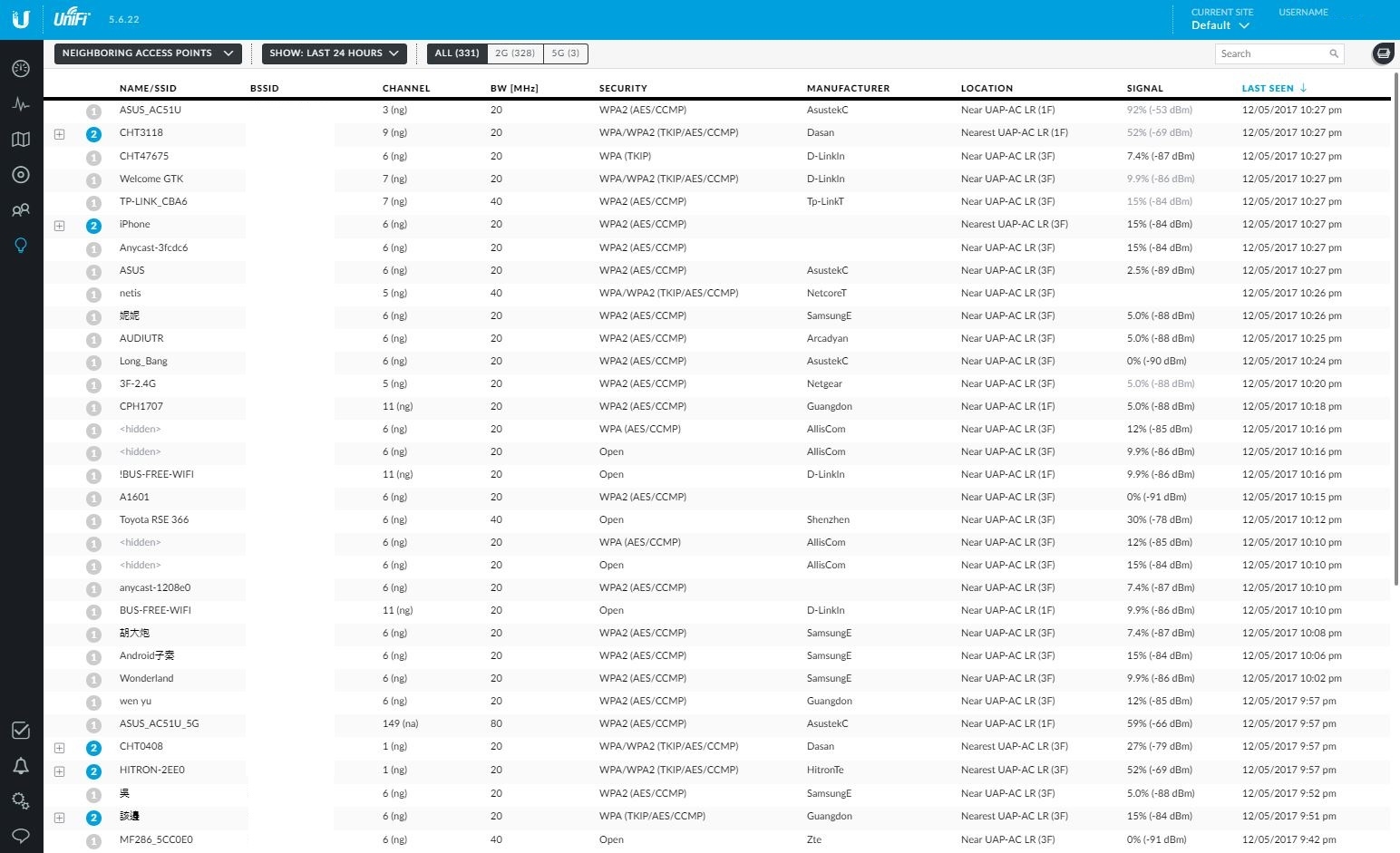Click the Ubiquiti U logo icon
Viewport: 1400px width, 853px height.
coord(21,19)
